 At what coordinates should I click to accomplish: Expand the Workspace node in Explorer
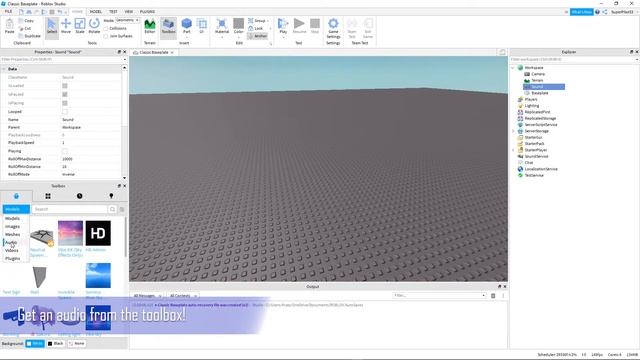(x=513, y=68)
